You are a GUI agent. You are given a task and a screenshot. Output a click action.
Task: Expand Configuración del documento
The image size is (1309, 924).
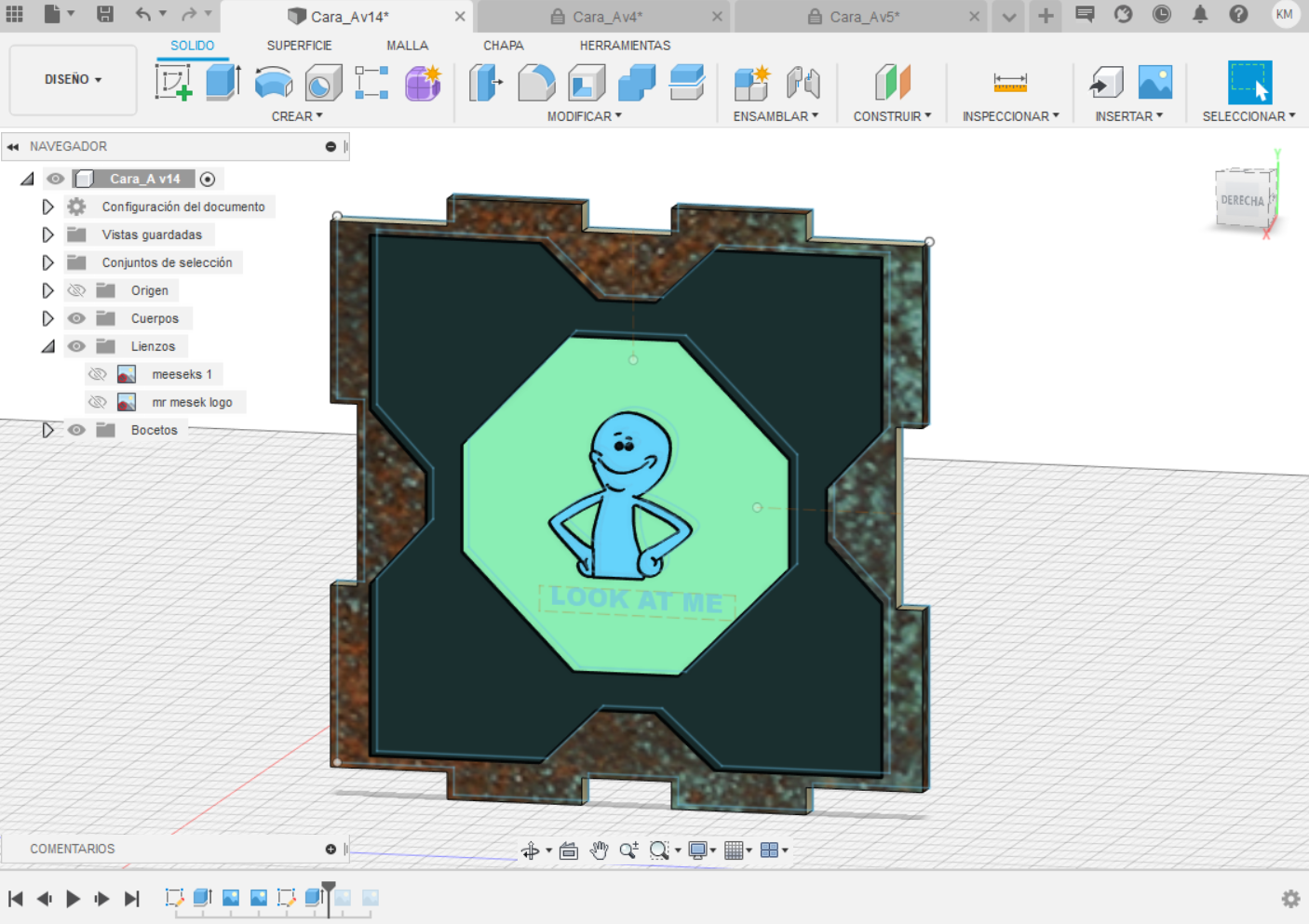click(47, 207)
